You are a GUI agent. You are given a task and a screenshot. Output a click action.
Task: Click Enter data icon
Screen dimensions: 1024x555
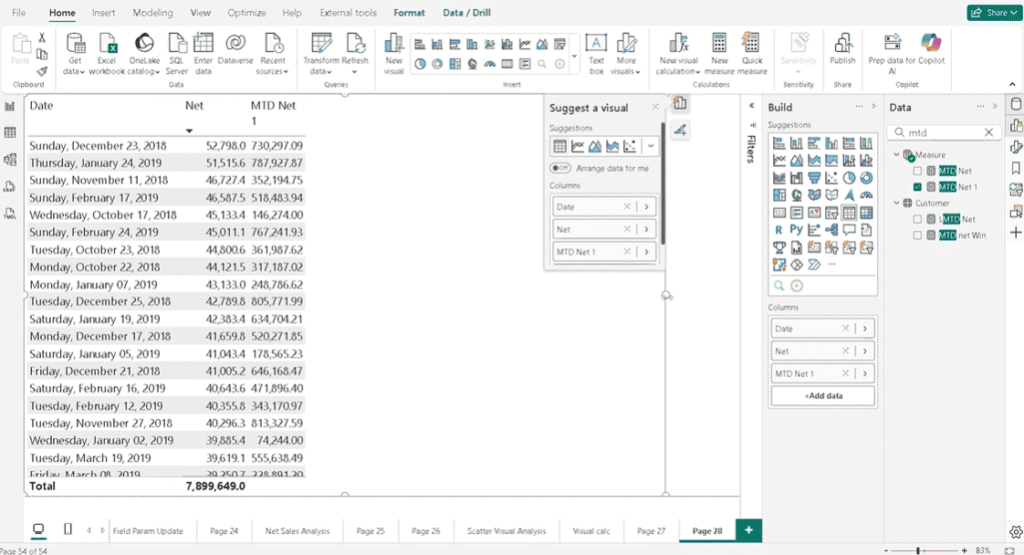coord(203,54)
